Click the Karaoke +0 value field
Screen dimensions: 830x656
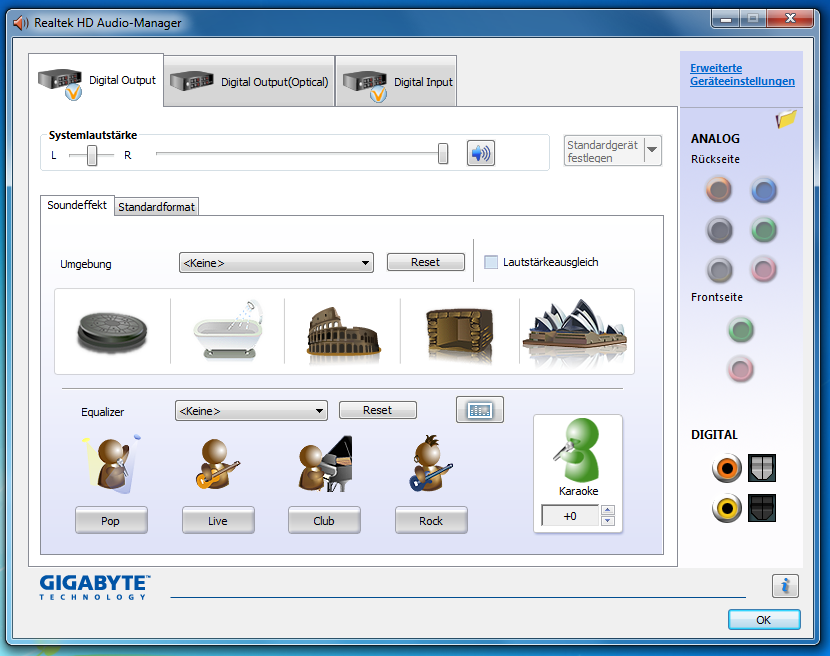(570, 516)
